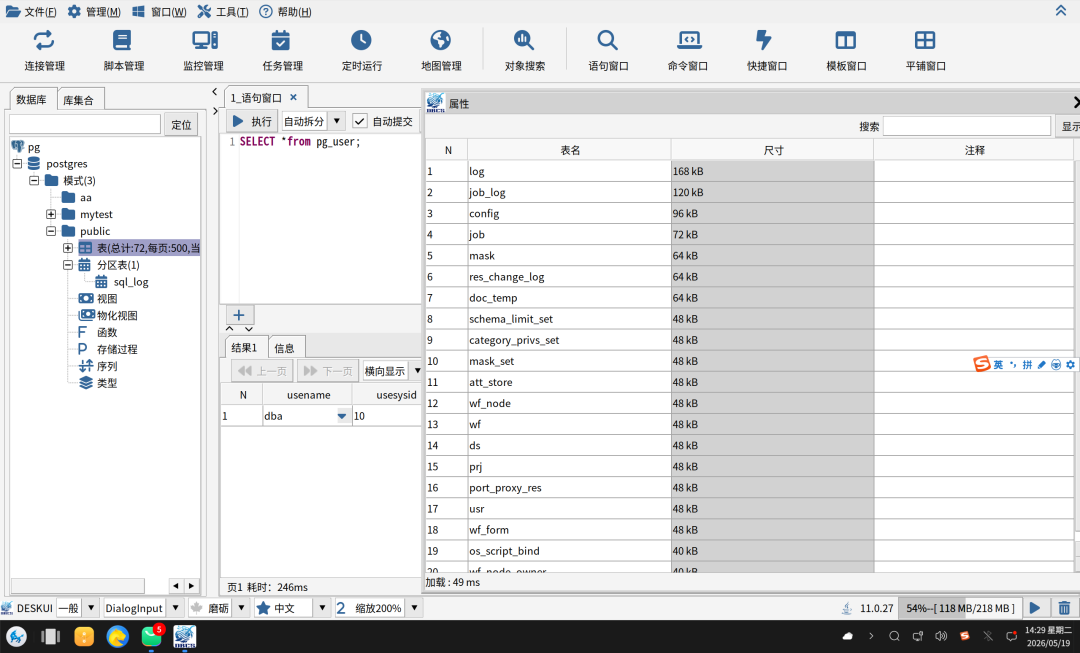
Task: Open 地图管理 globe icon
Action: point(441,40)
